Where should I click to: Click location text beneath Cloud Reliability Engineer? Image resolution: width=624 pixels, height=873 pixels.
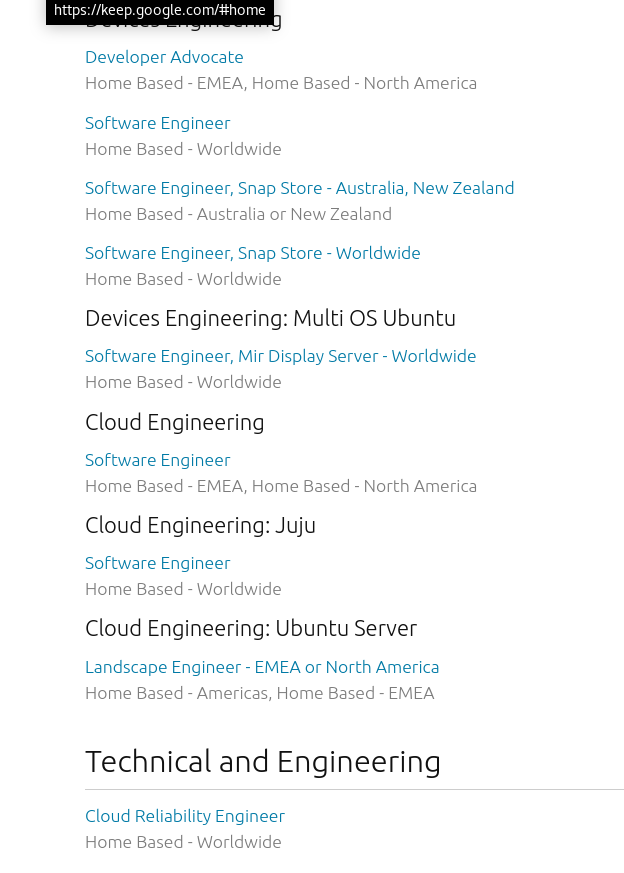pos(183,842)
